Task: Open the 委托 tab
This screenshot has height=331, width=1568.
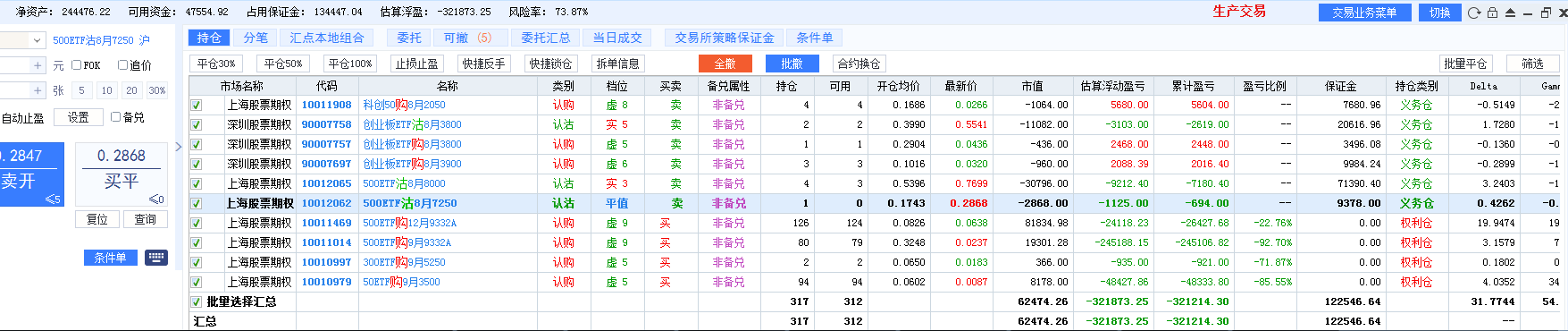Action: [x=409, y=38]
